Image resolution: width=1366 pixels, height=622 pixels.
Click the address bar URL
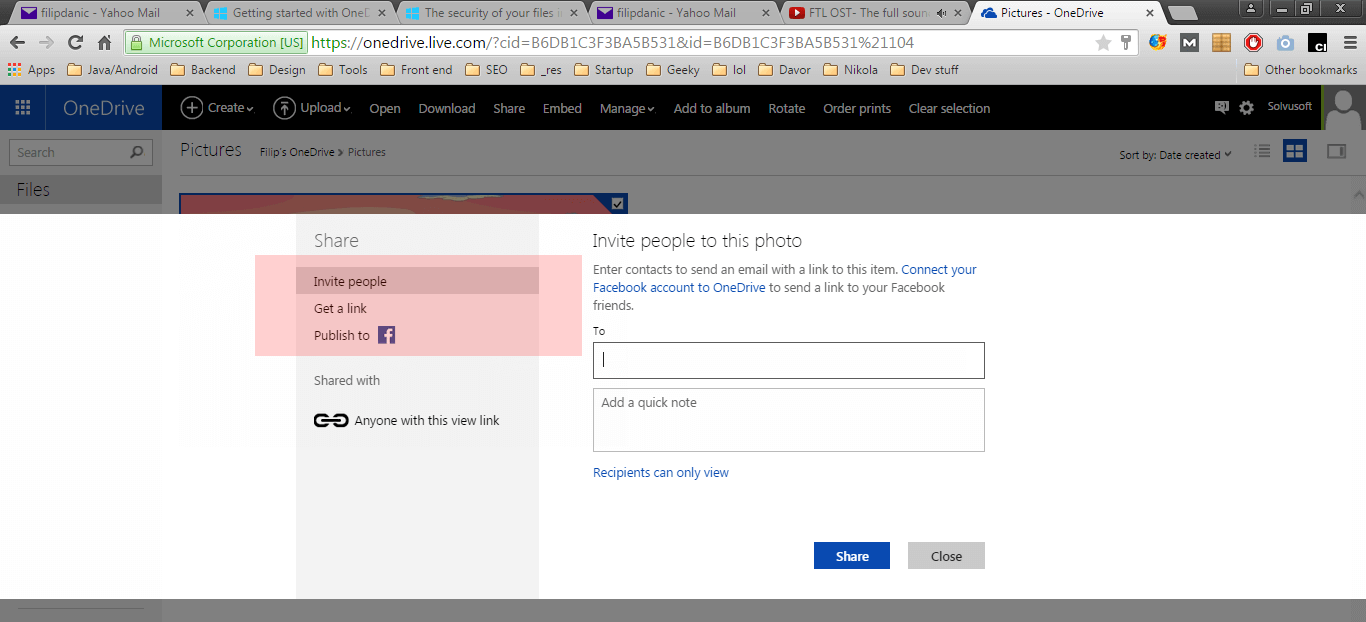coord(612,43)
